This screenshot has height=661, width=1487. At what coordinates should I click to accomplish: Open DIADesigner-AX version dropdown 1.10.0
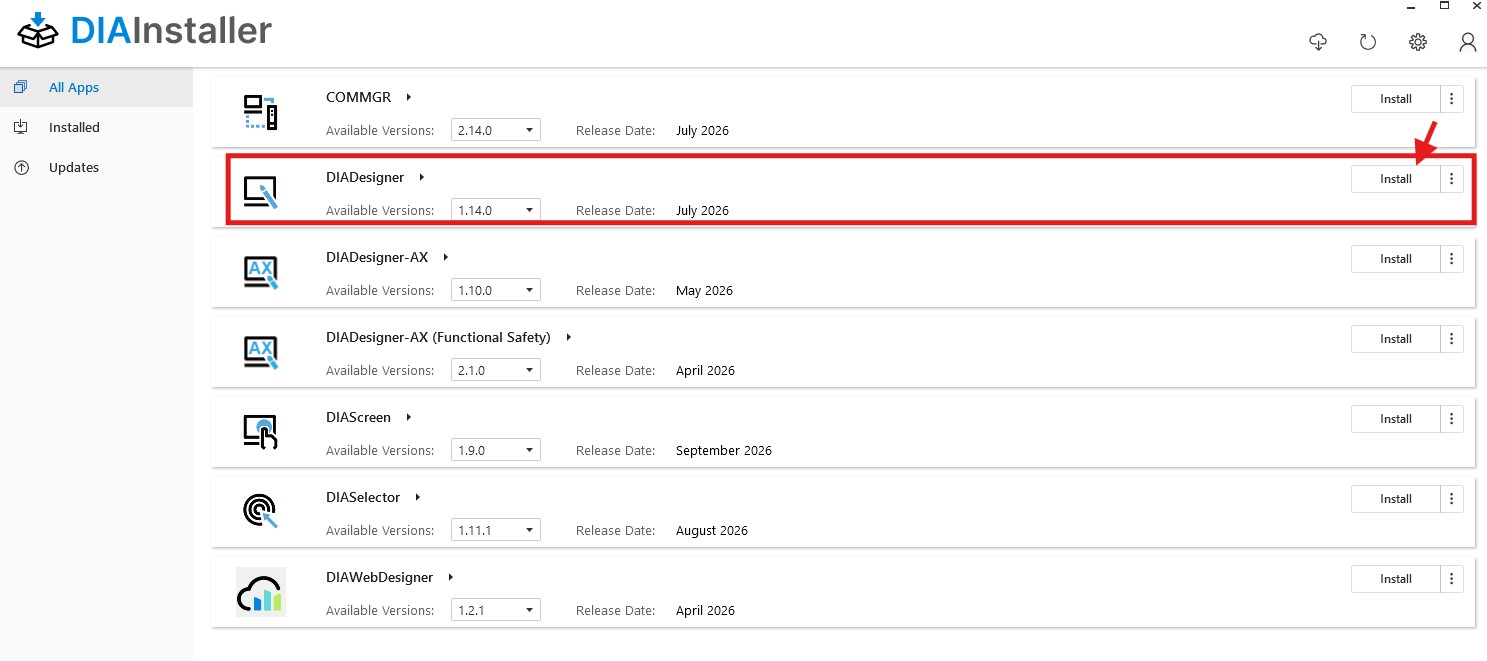496,290
